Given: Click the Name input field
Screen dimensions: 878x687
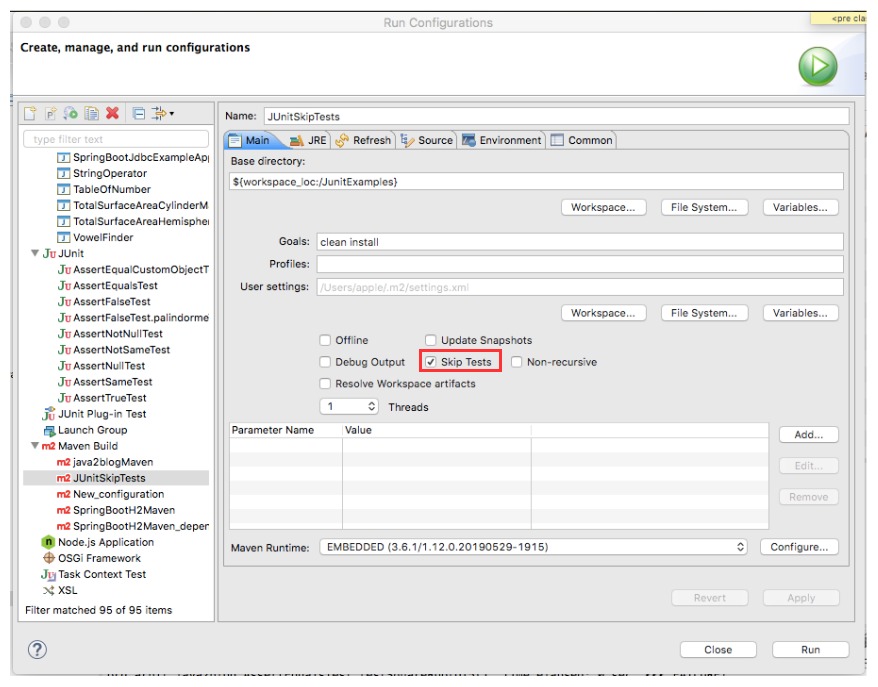Looking at the screenshot, I should pyautogui.click(x=556, y=116).
